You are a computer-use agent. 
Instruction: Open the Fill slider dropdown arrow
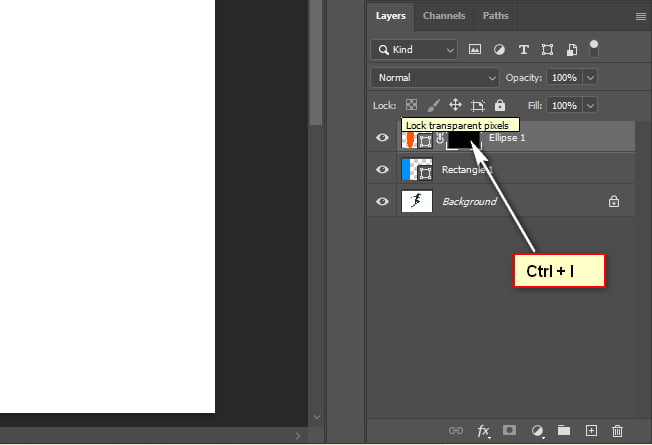(x=590, y=106)
